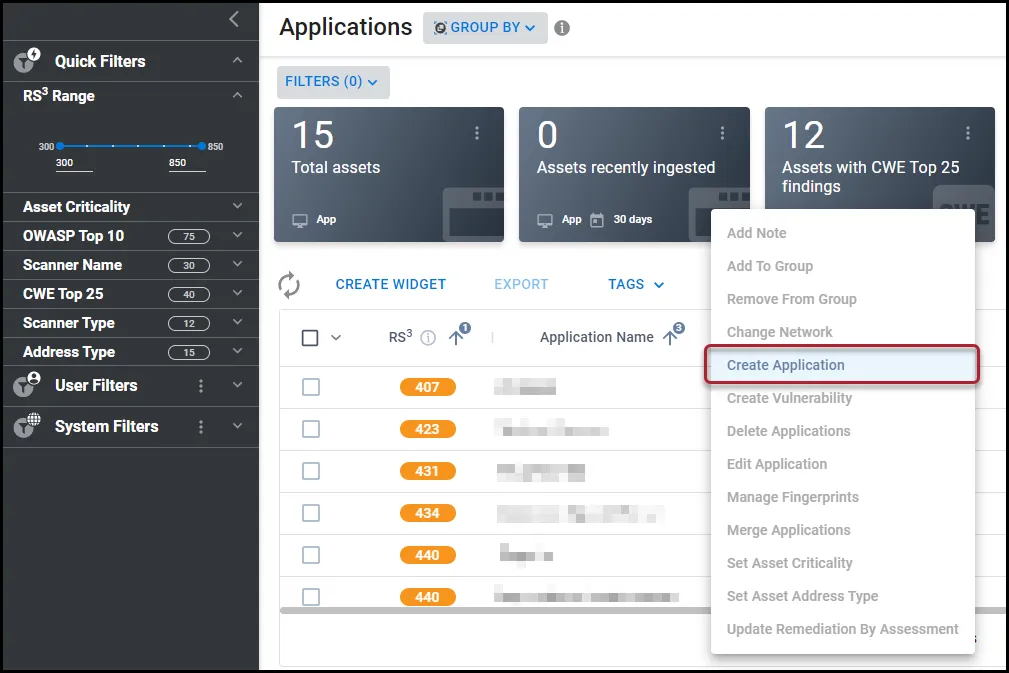Choose Edit Application menu entry
This screenshot has height=673, width=1009.
pyautogui.click(x=842, y=464)
